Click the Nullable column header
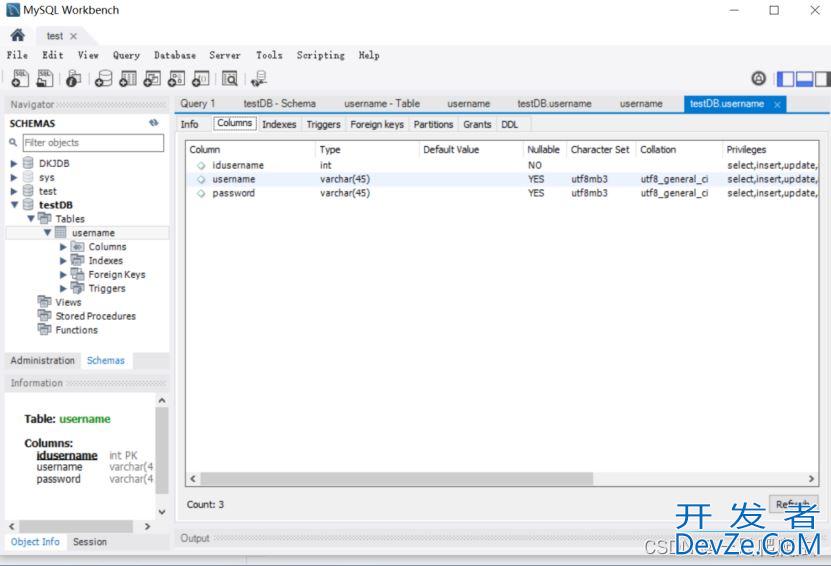 tap(543, 149)
